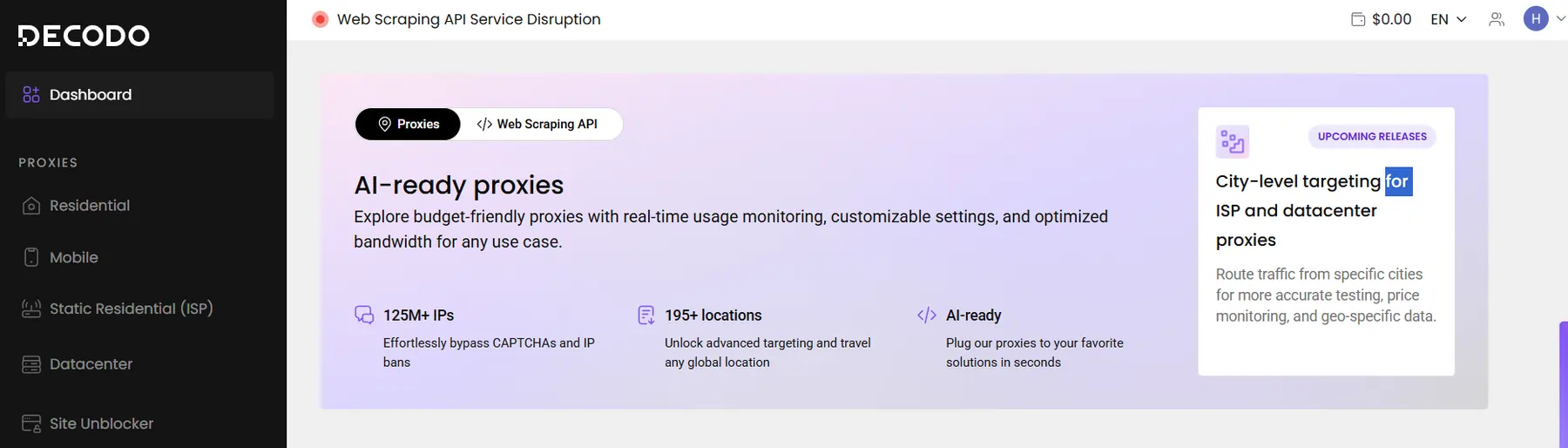Screen dimensions: 1568x448
Task: Click the Datacenter server icon
Action: 31,364
